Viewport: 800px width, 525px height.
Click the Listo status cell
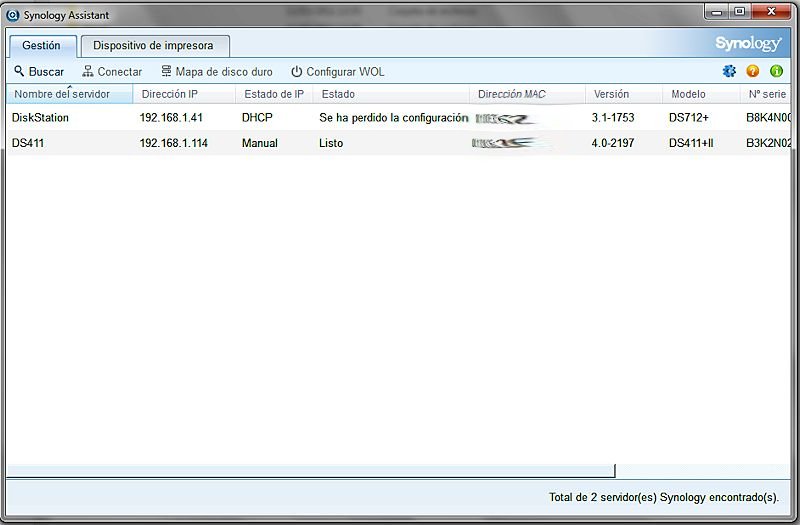331,143
